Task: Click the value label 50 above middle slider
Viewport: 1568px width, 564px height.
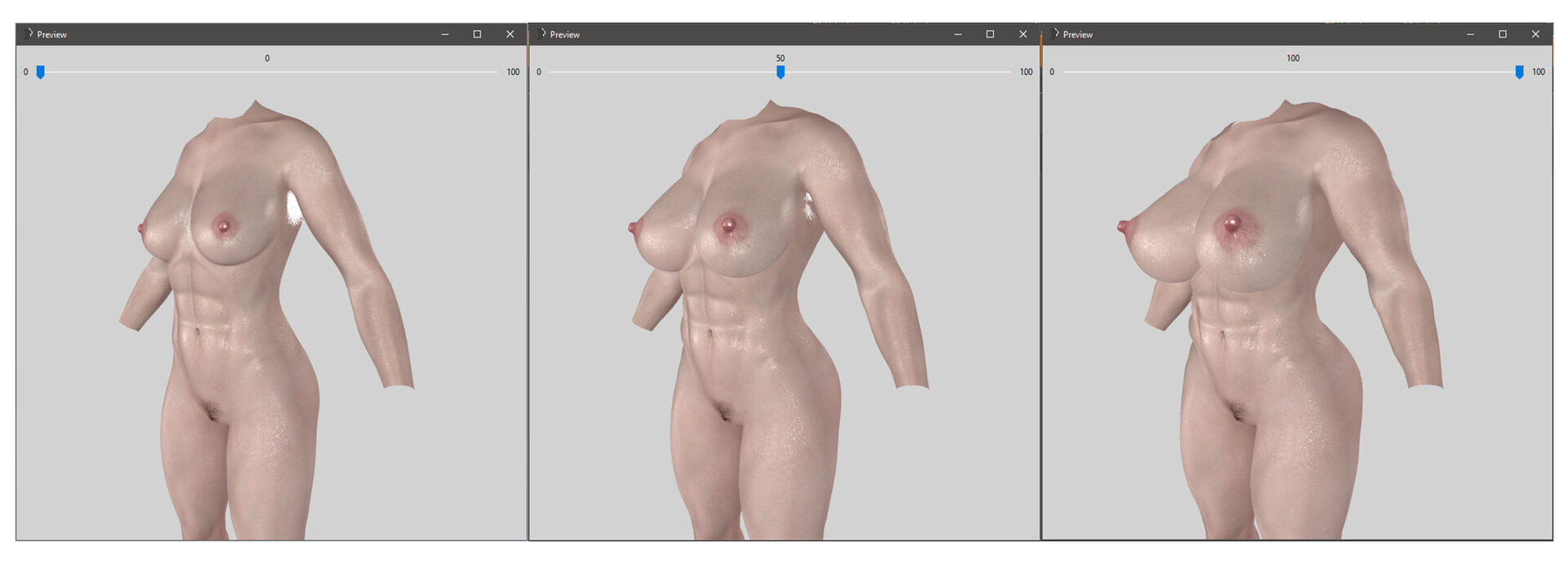Action: [x=781, y=59]
